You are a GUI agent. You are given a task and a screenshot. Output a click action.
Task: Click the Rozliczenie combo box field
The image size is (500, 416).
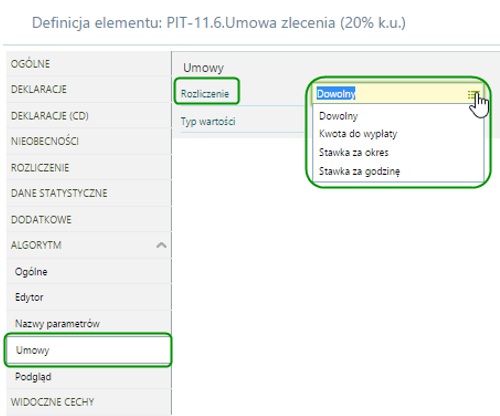pos(397,94)
